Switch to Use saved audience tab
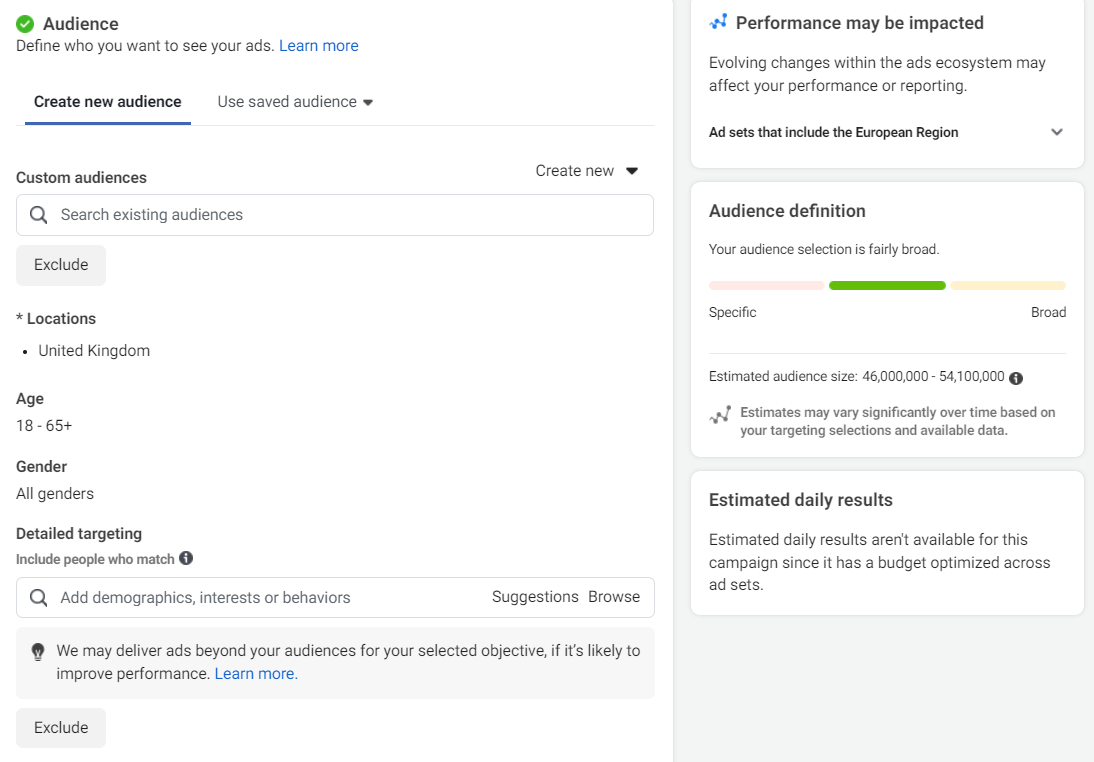1094x762 pixels. click(287, 102)
